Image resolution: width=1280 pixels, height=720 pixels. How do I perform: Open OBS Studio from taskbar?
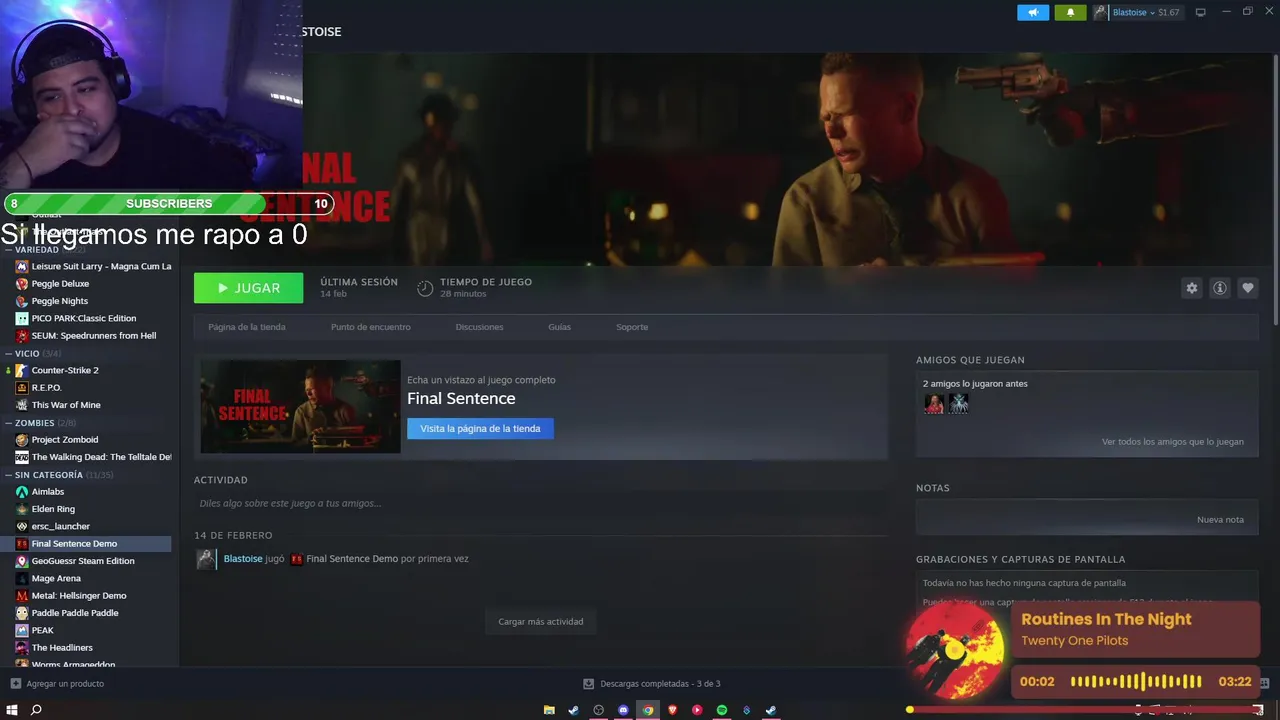coord(598,710)
